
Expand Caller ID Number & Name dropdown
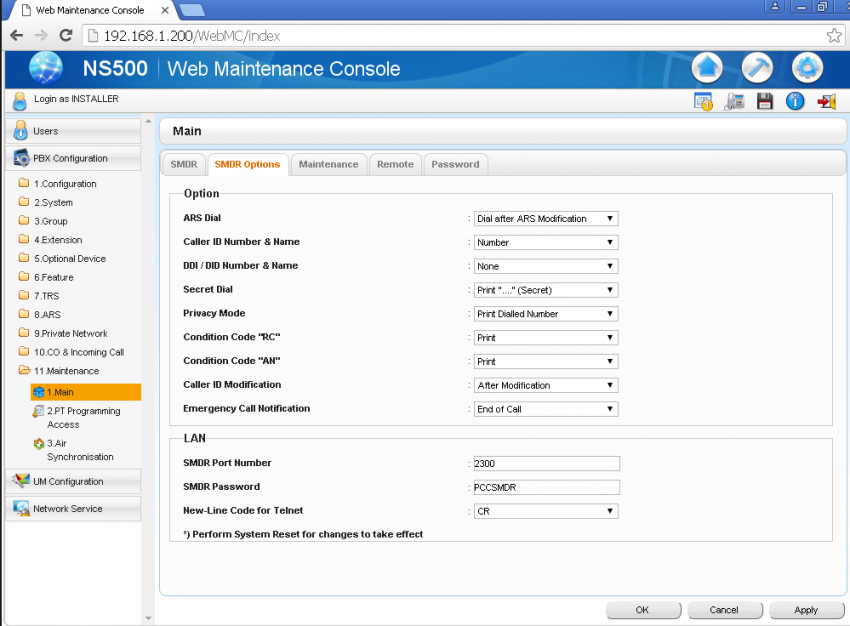point(545,243)
